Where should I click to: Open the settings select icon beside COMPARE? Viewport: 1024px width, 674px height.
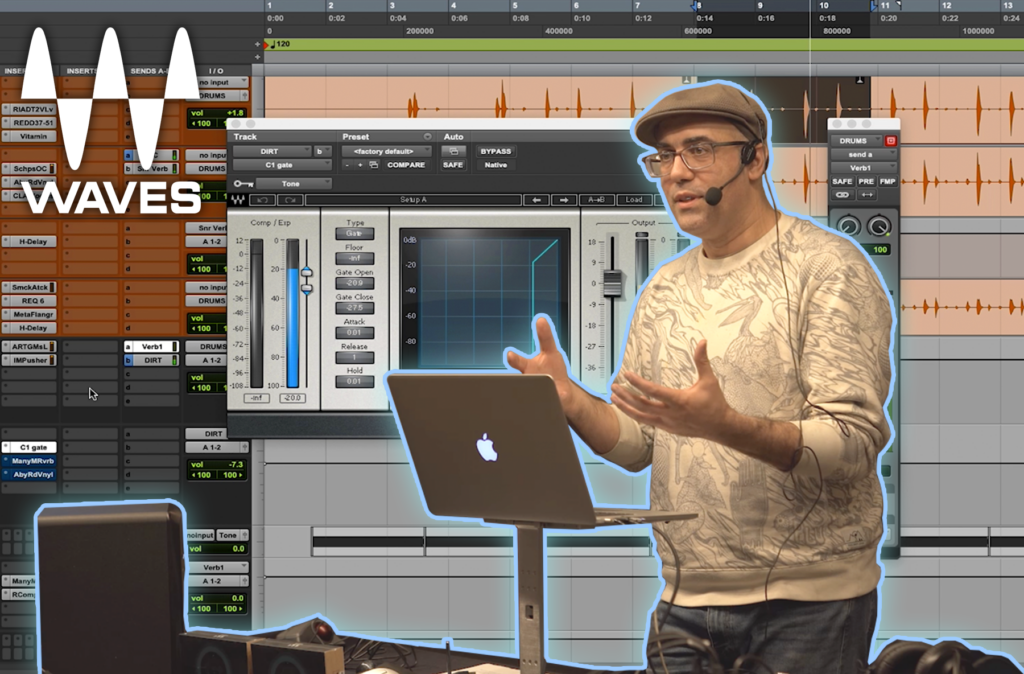click(374, 165)
